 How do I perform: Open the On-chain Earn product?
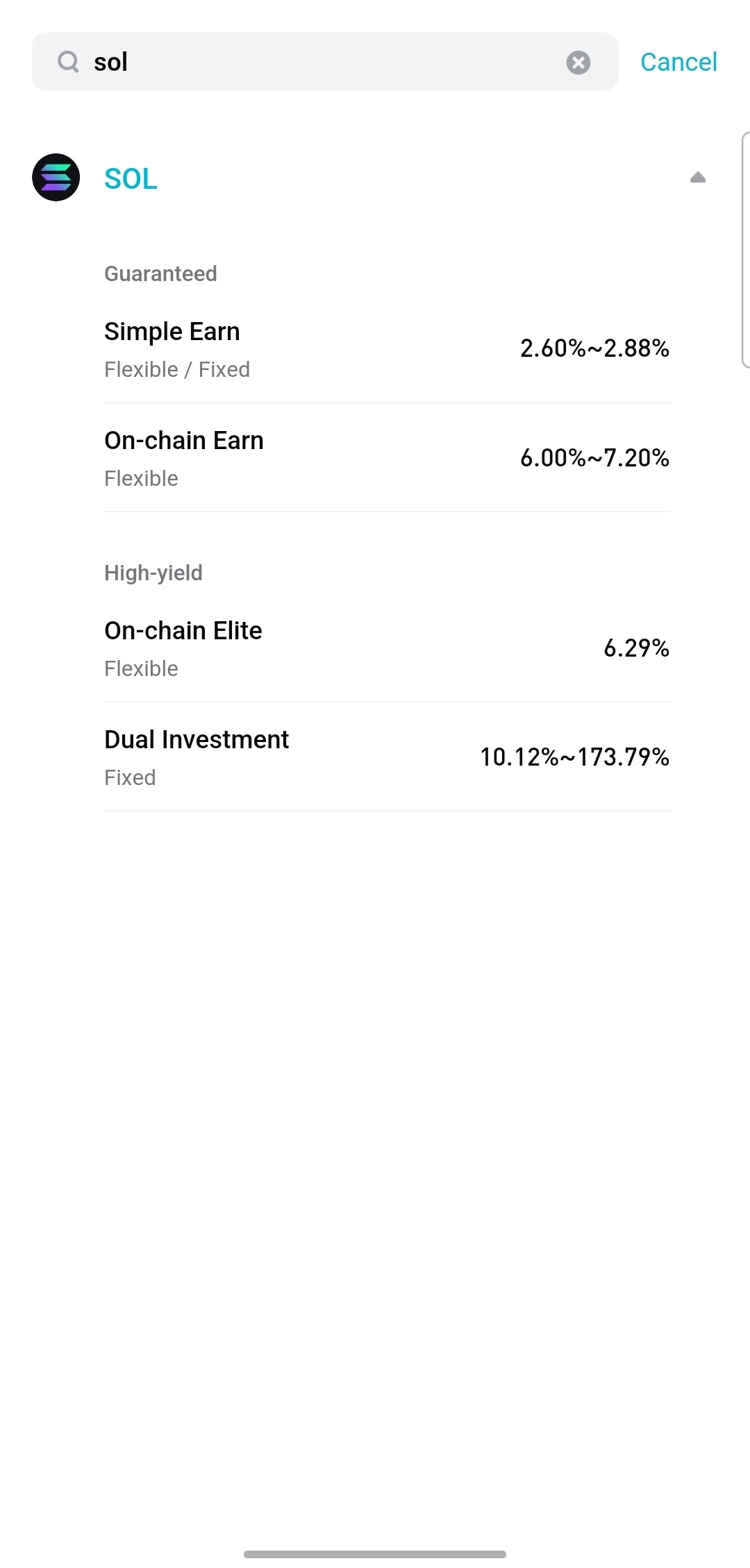tap(184, 441)
